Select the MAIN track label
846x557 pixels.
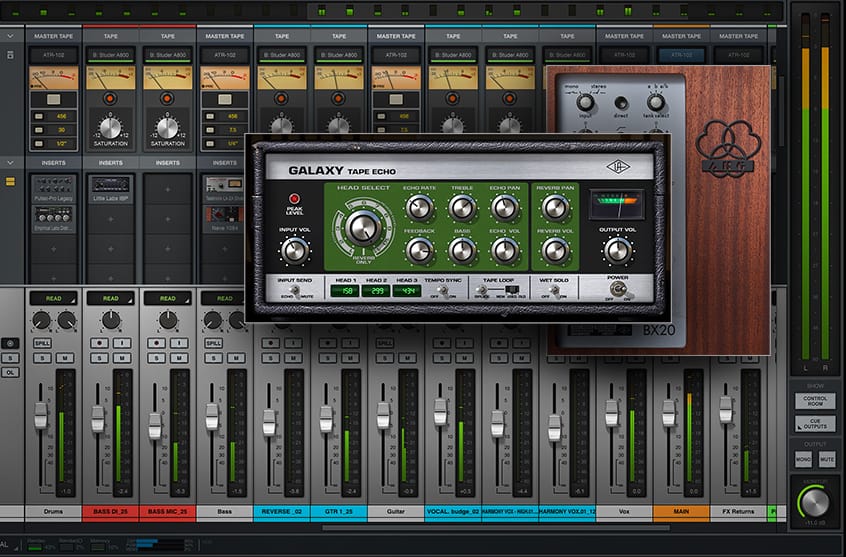coord(681,511)
